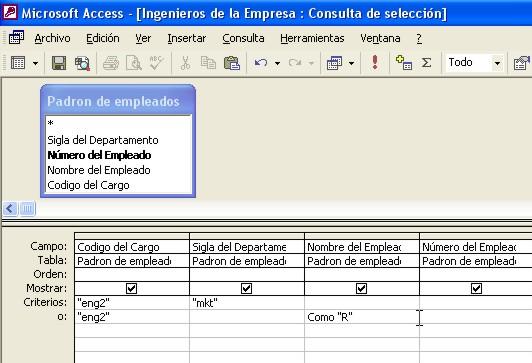532x363 pixels.
Task: Expand the View button dropdown arrow
Action: (35, 63)
